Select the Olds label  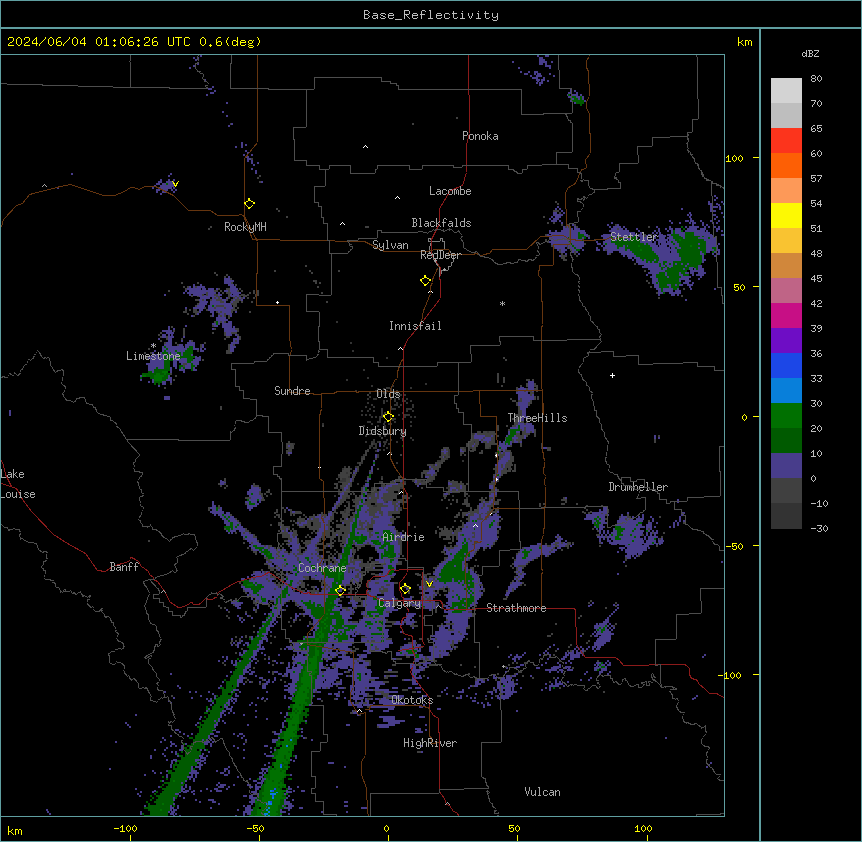(x=388, y=394)
